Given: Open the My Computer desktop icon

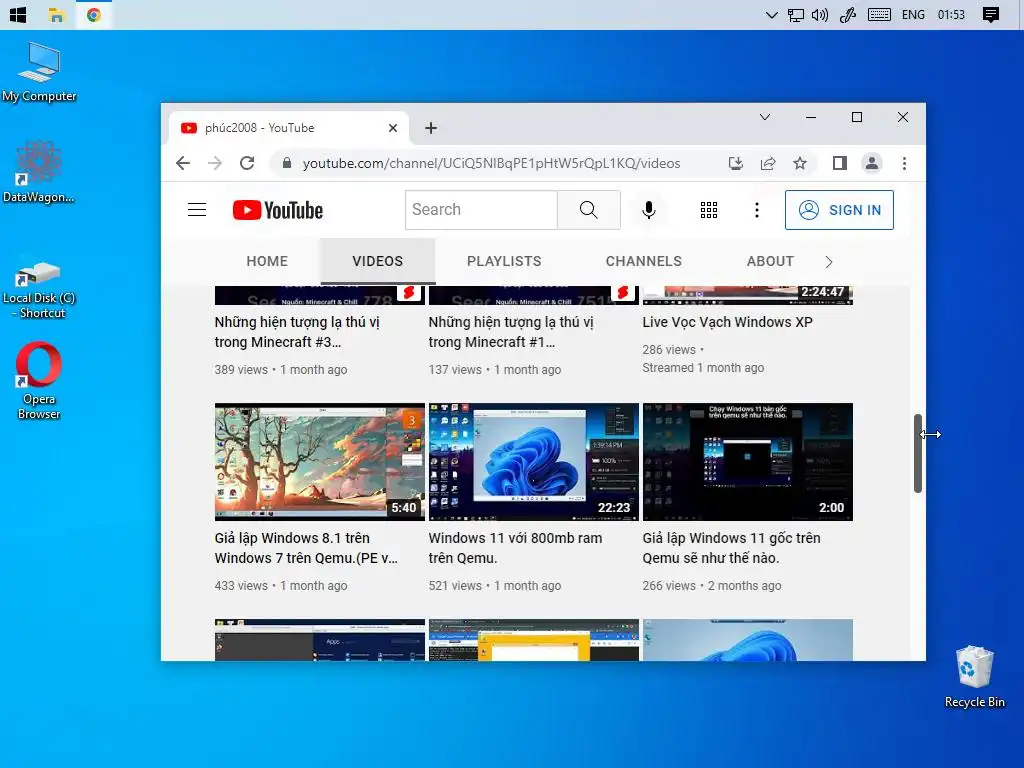Looking at the screenshot, I should [x=39, y=72].
